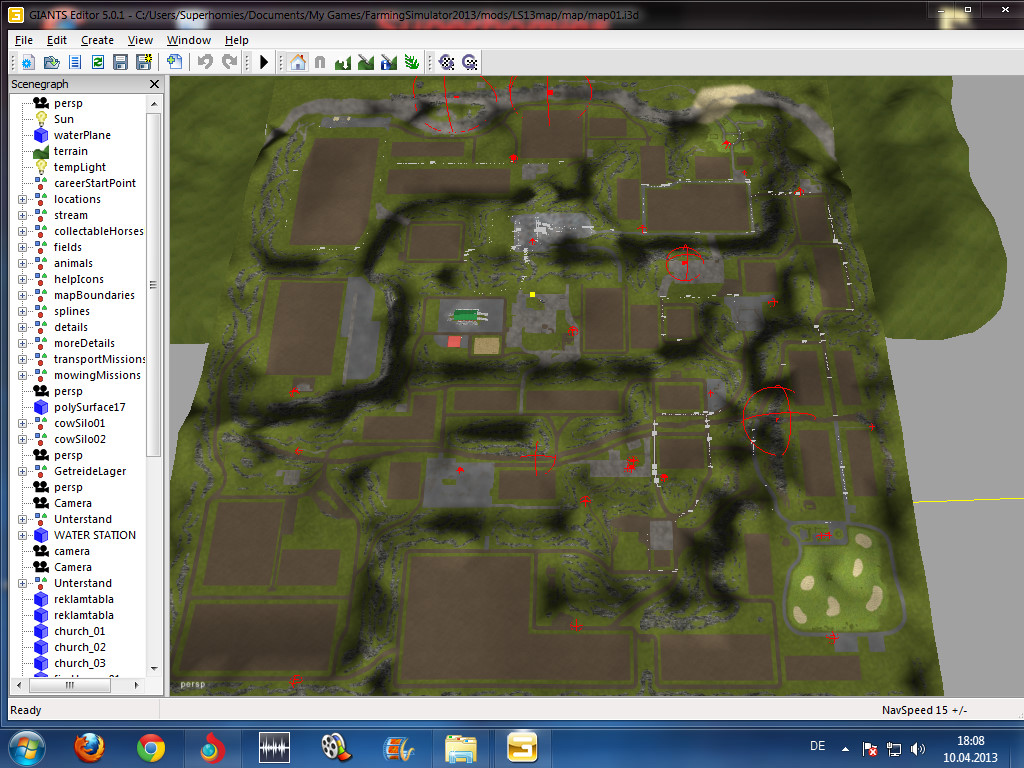Launch Google Chrome from the taskbar
Viewport: 1024px width, 768px height.
pos(151,748)
